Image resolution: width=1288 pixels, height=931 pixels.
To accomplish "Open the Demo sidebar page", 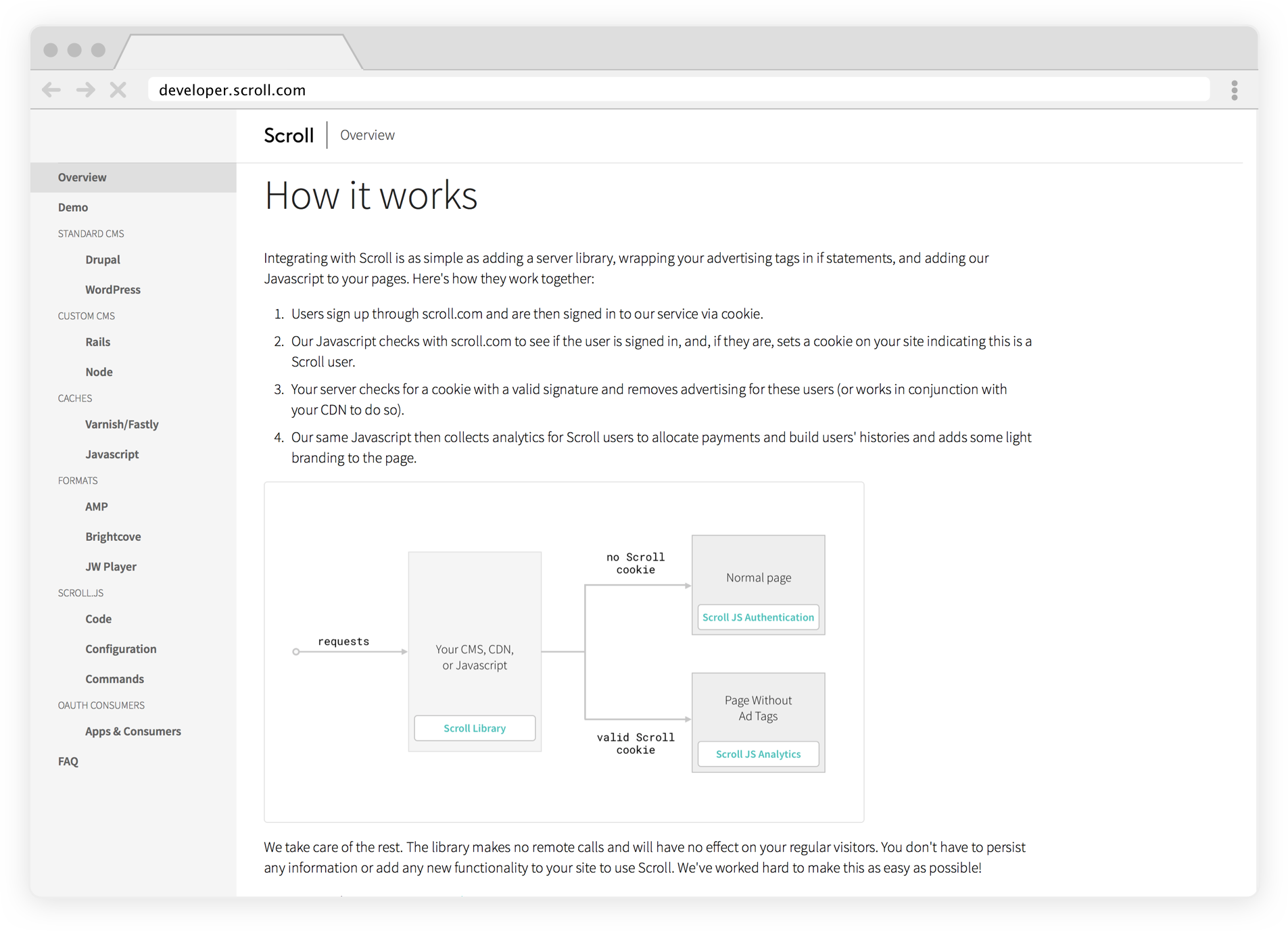I will point(73,208).
